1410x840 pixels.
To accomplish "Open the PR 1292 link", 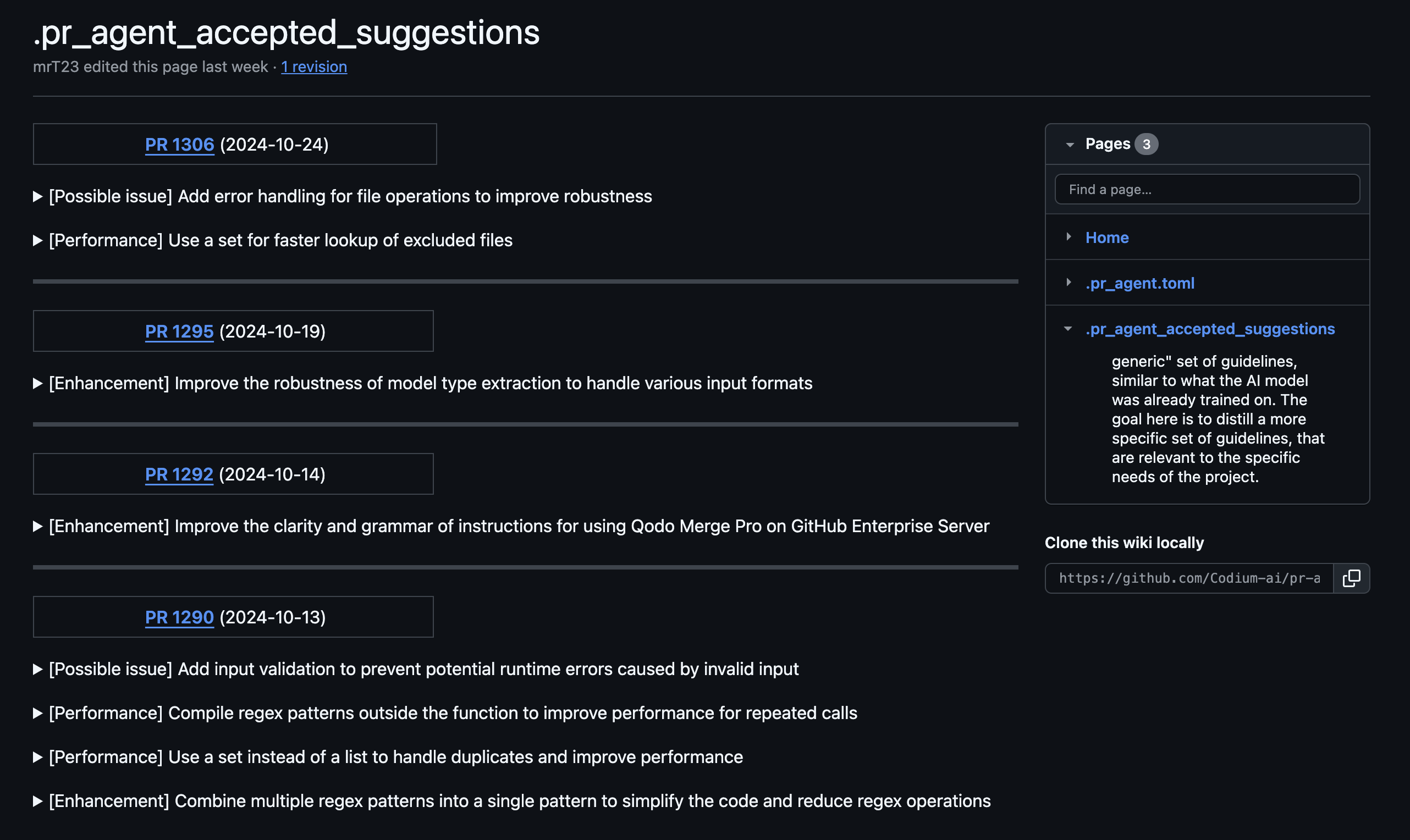I will pyautogui.click(x=179, y=474).
